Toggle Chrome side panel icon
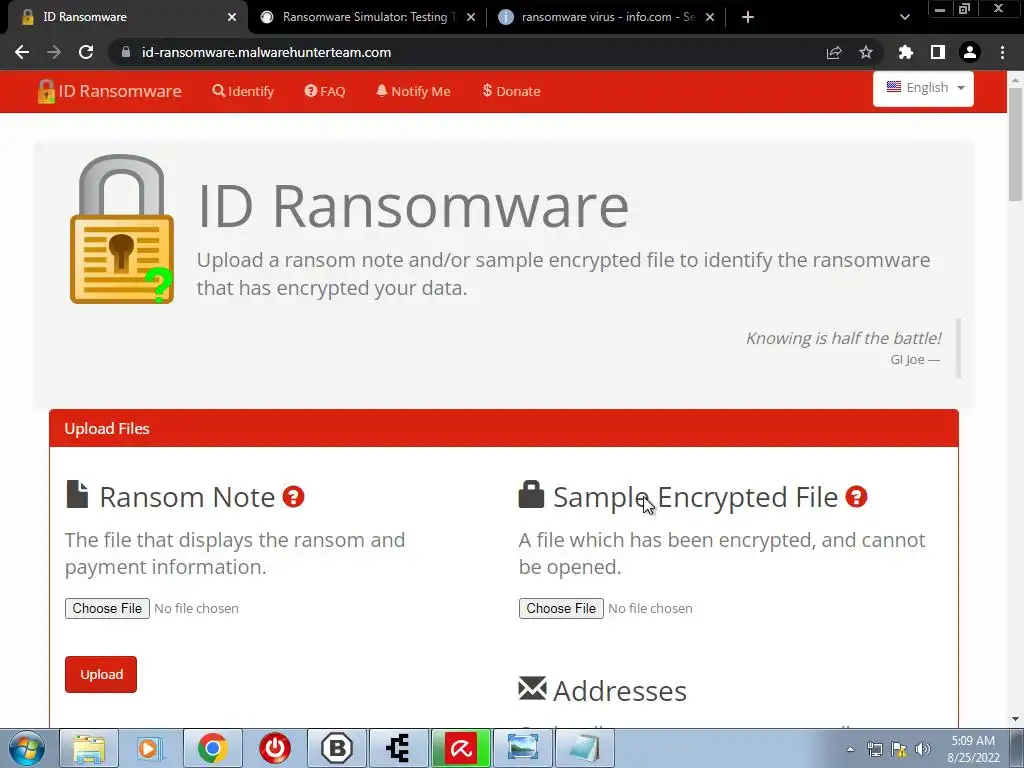This screenshot has height=768, width=1024. (x=938, y=52)
